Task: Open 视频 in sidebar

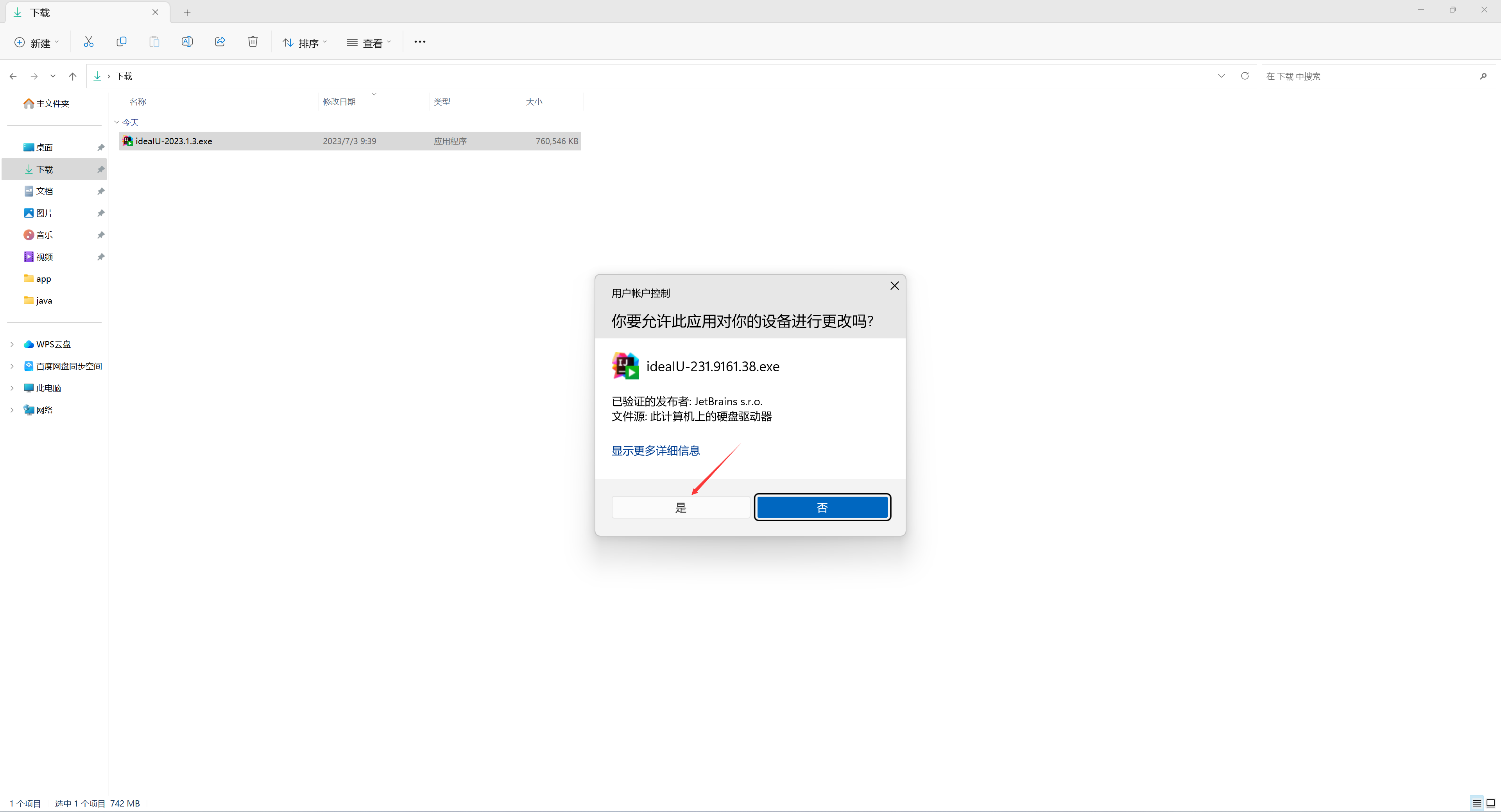Action: (x=38, y=257)
